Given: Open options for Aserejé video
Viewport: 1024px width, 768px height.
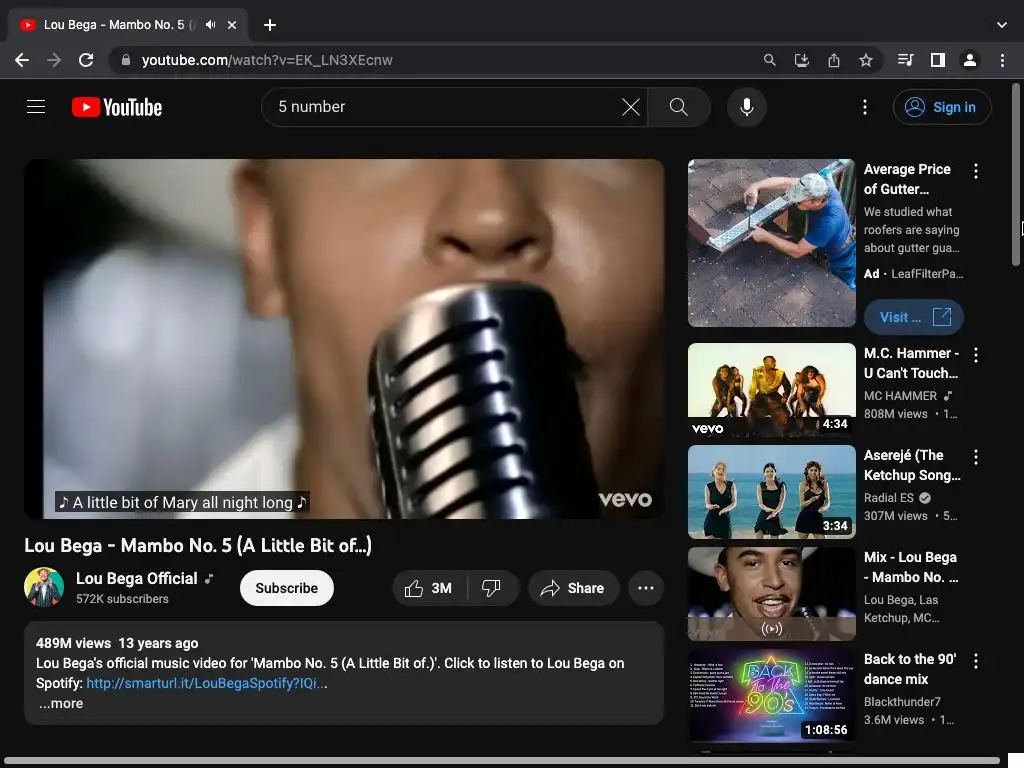Looking at the screenshot, I should [x=975, y=457].
